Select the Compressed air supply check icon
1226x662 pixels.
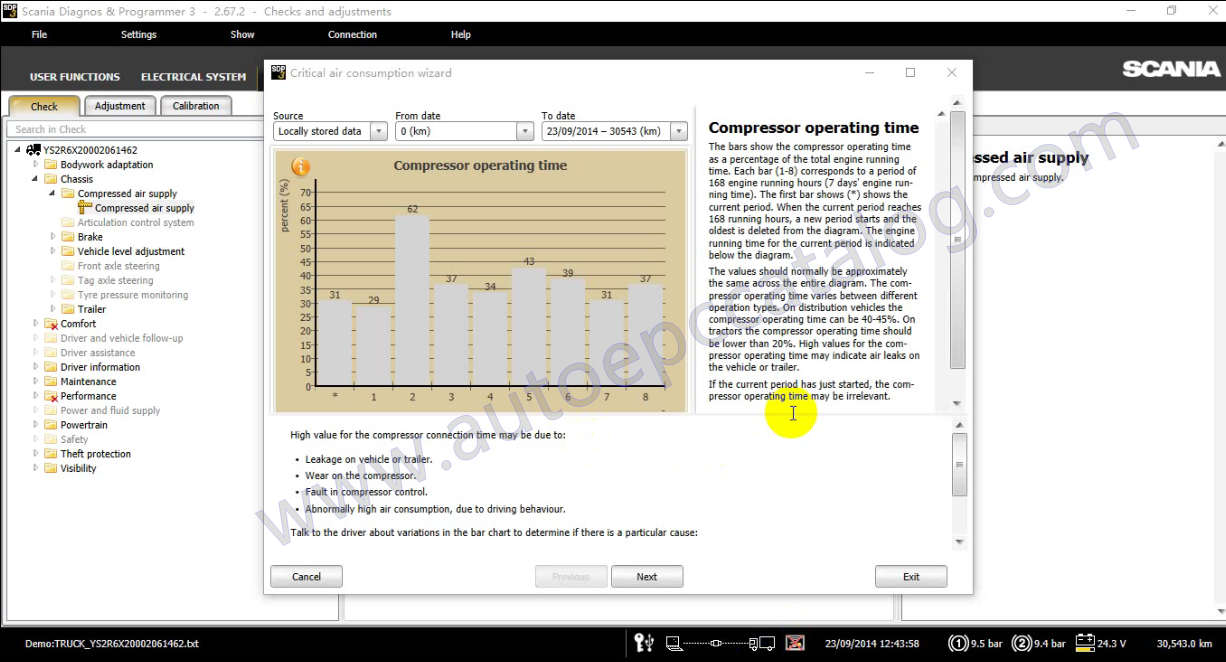pyautogui.click(x=85, y=208)
